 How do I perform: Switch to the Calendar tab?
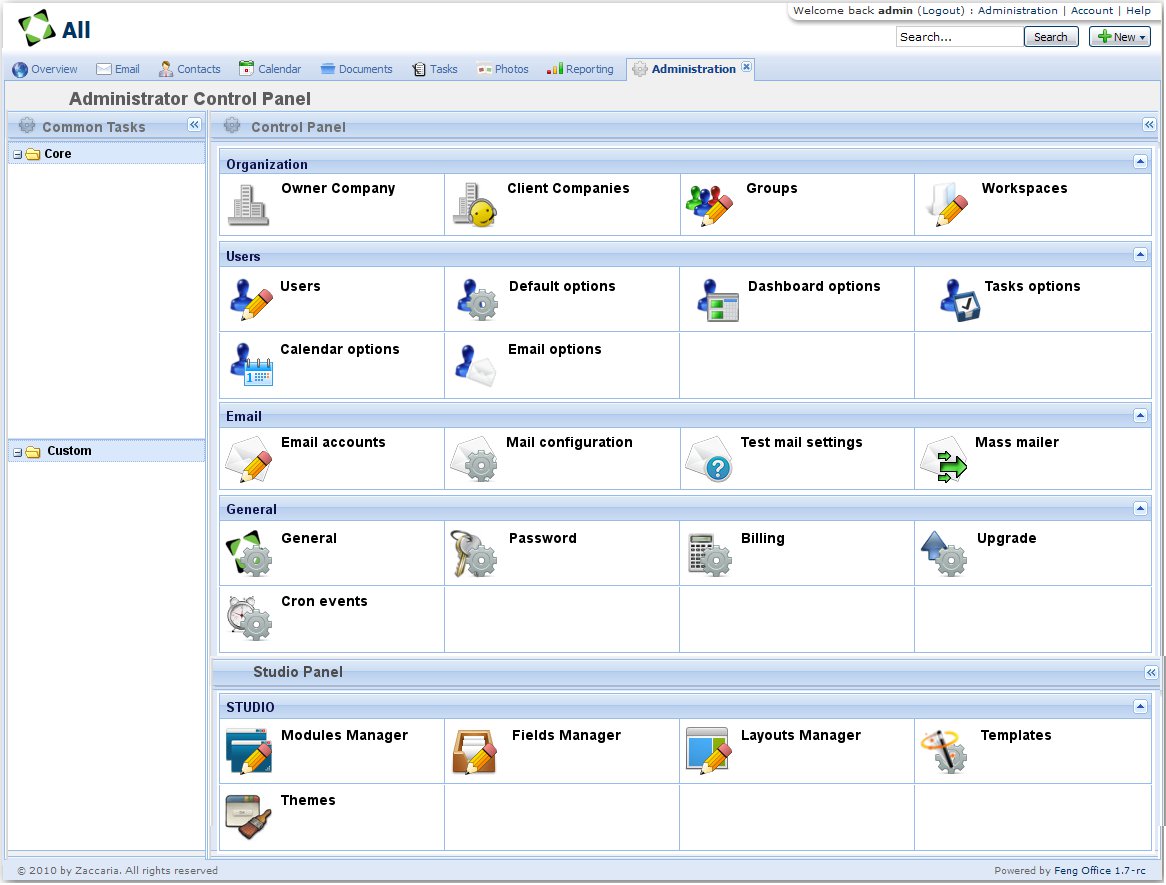(270, 69)
